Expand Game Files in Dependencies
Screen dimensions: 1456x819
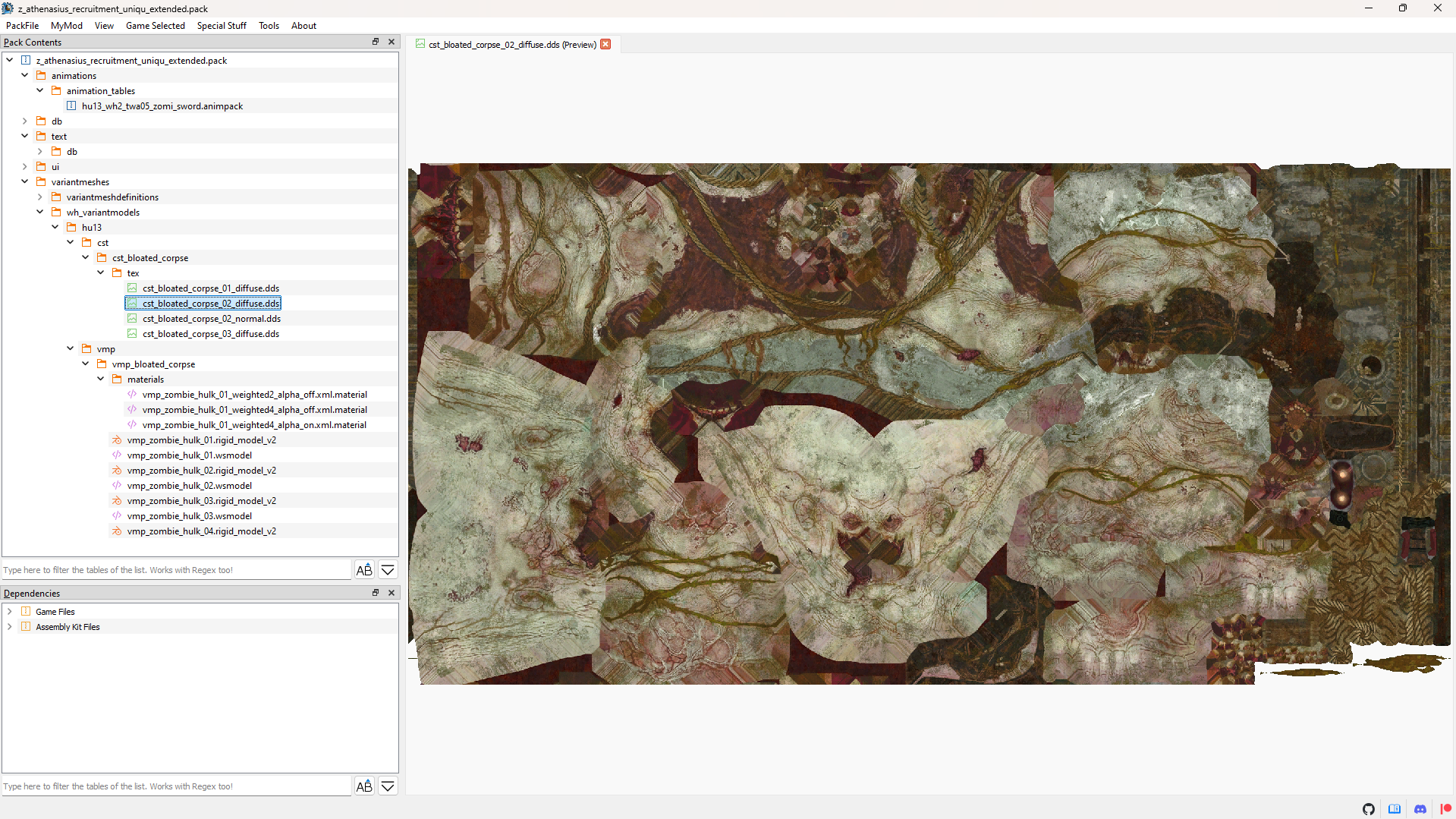10,611
